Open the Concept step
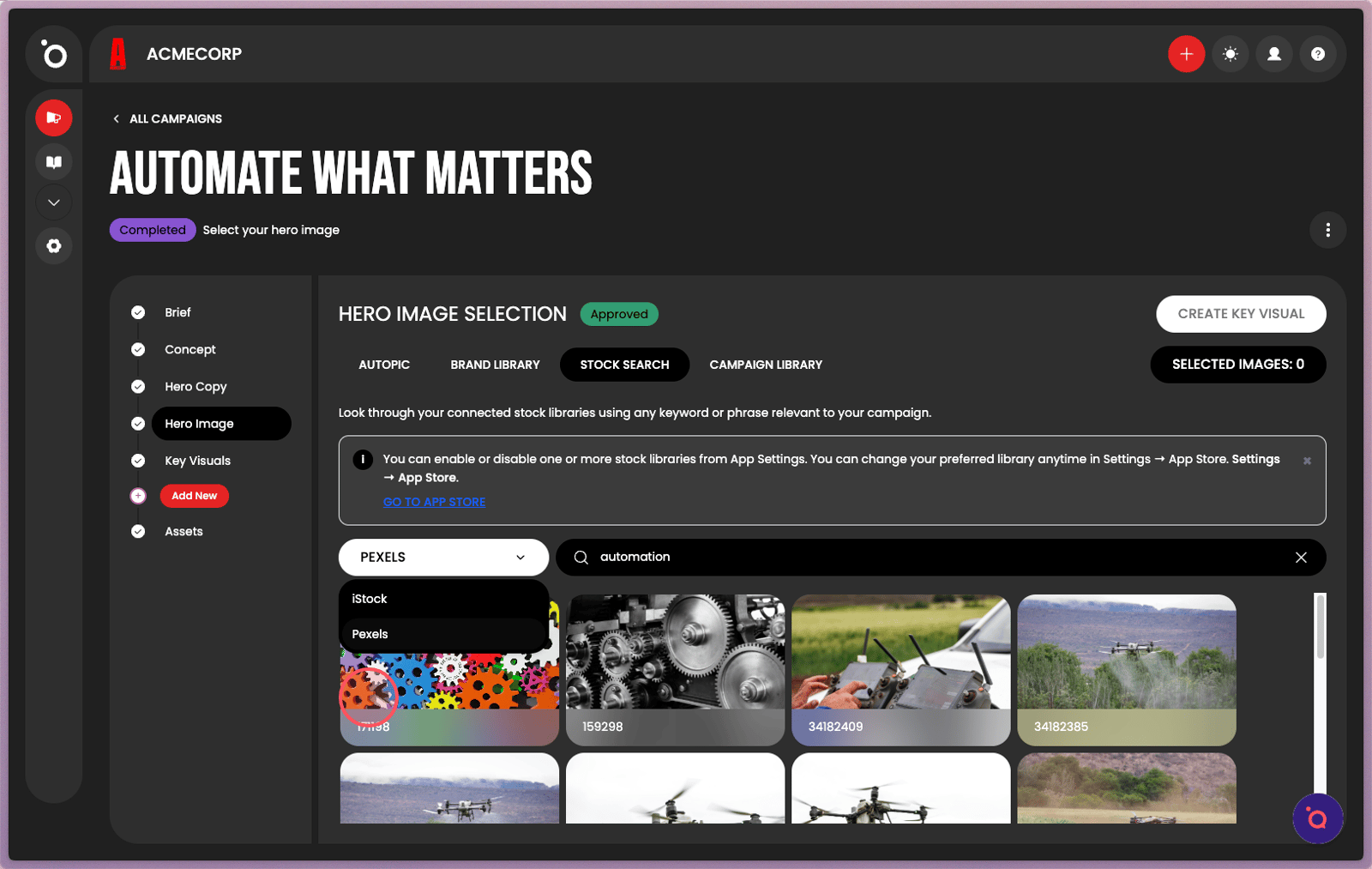This screenshot has width=1372, height=869. (190, 349)
